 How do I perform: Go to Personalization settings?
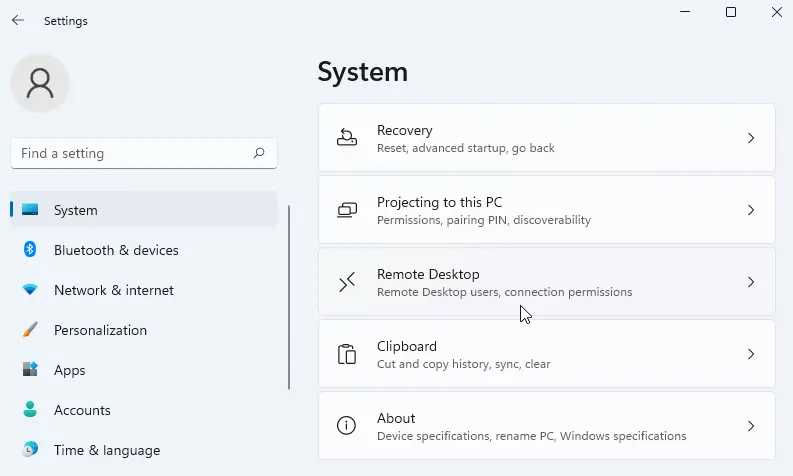pyautogui.click(x=144, y=329)
